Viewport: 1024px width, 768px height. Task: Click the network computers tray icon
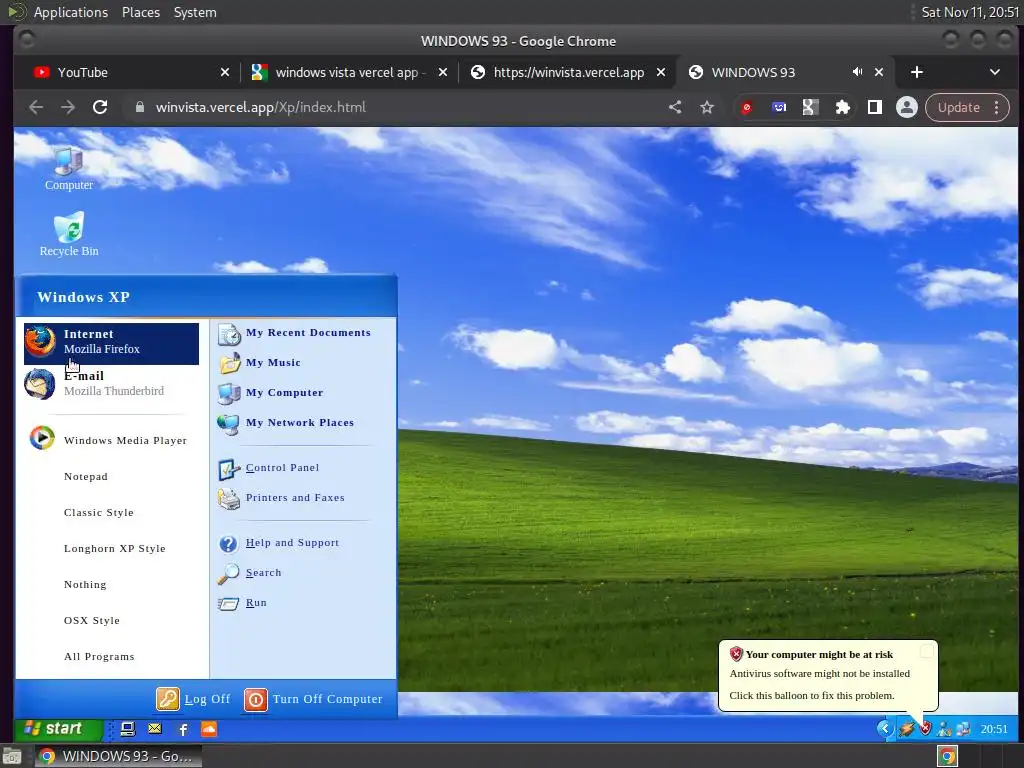[x=964, y=729]
